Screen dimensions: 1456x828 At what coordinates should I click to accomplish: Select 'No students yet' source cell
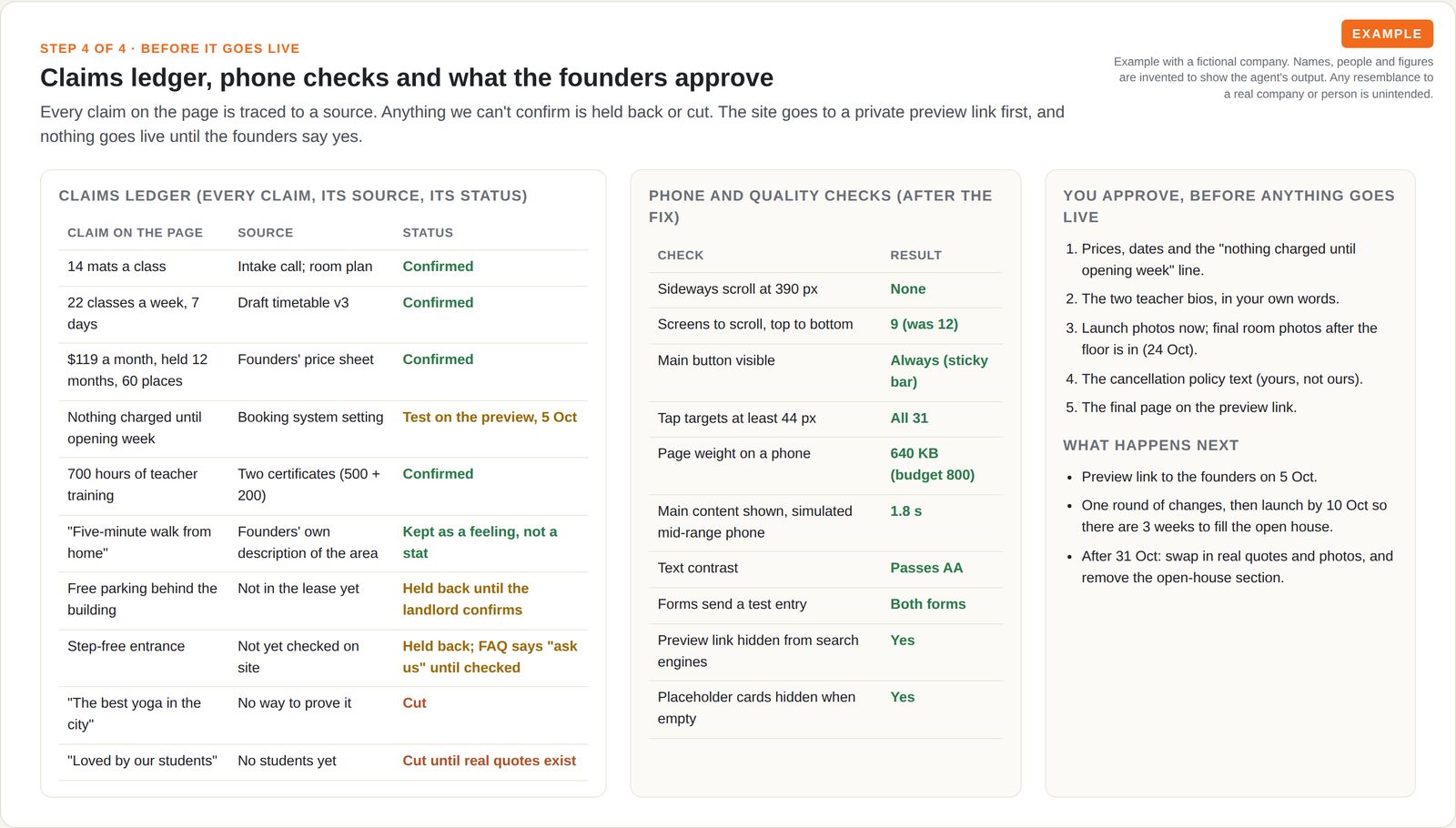287,761
